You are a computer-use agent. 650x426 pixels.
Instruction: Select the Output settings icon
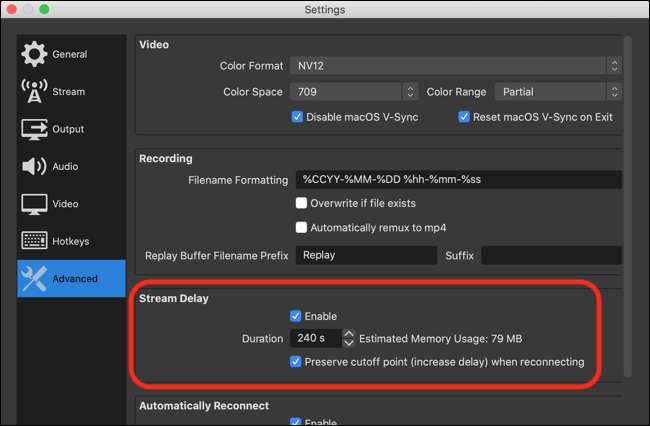pos(34,129)
